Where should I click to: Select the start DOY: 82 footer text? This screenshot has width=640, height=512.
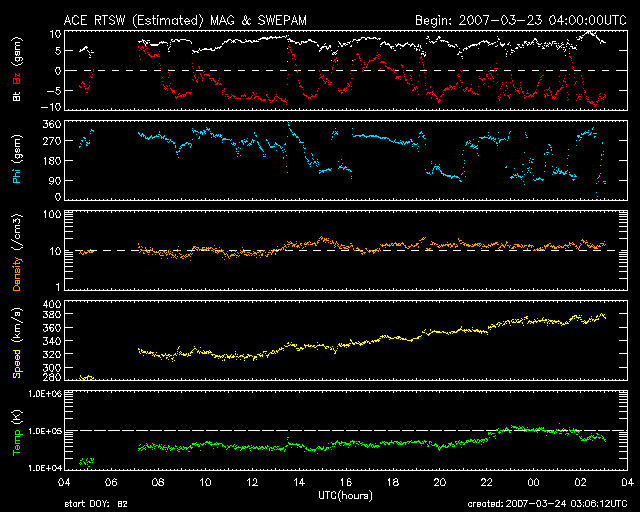click(x=96, y=504)
